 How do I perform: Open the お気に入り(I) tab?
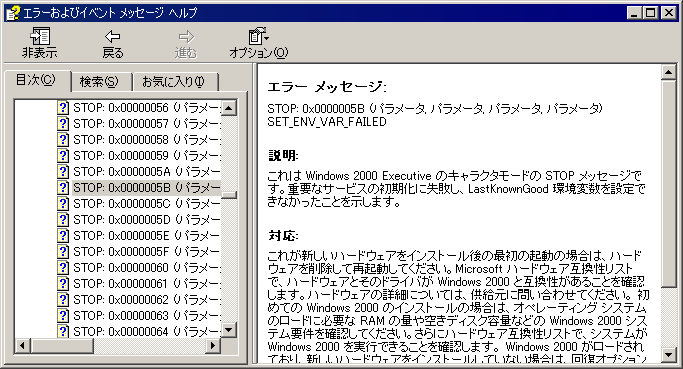[174, 82]
